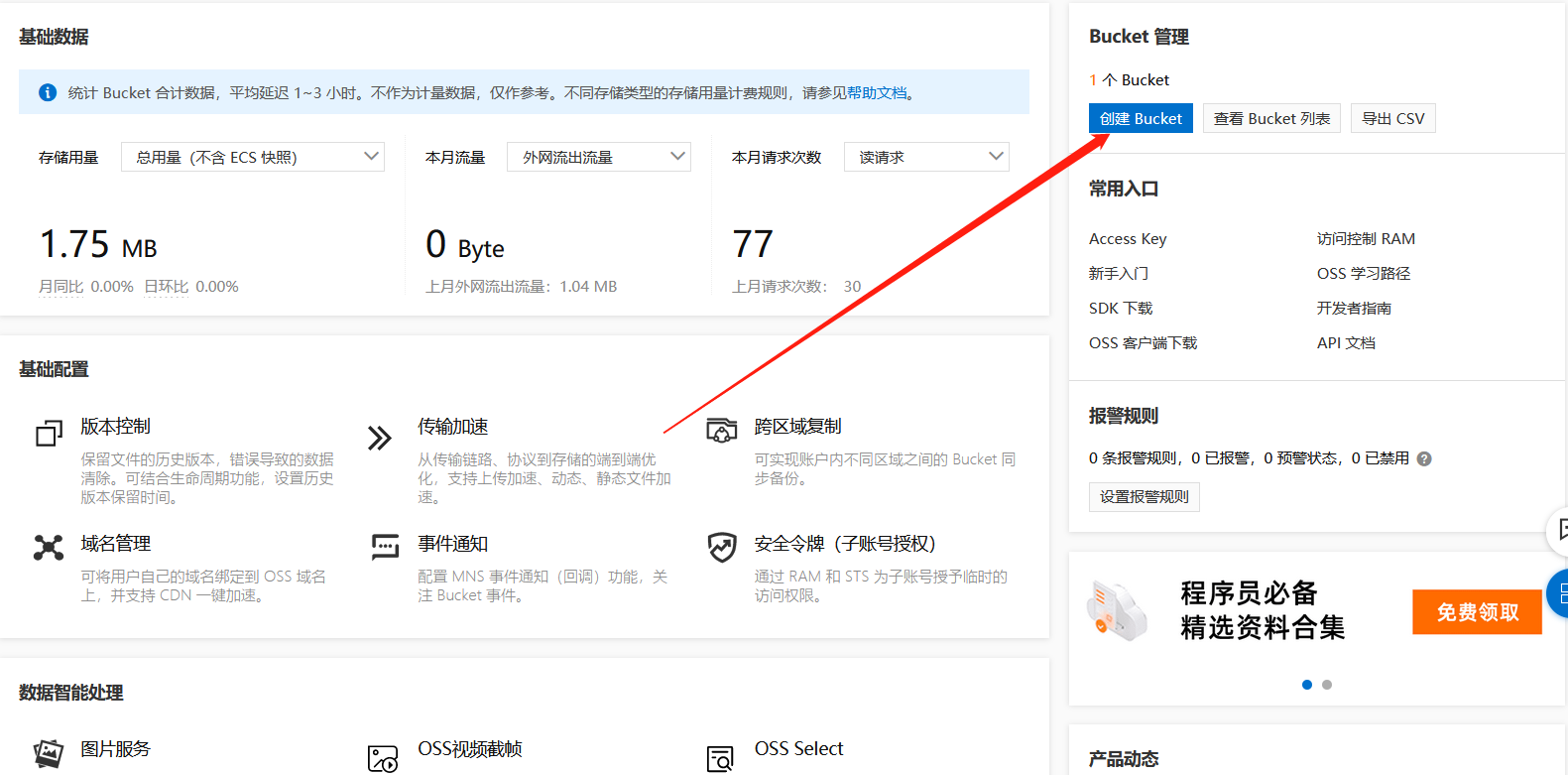Open the 帮助文档 link
Viewport: 1568px width, 775px height.
[877, 92]
